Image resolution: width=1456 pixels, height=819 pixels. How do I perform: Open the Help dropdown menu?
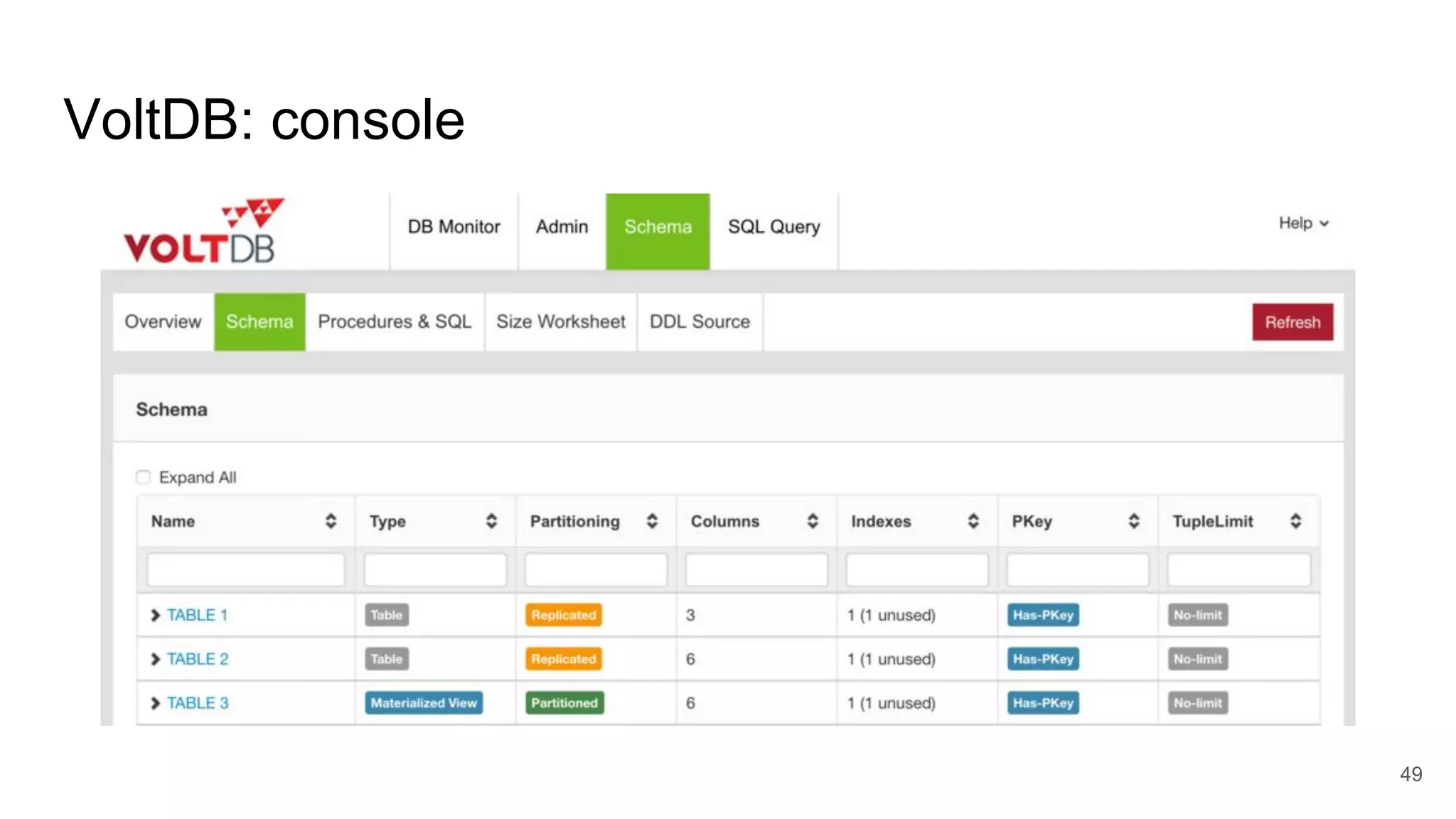pos(1304,223)
